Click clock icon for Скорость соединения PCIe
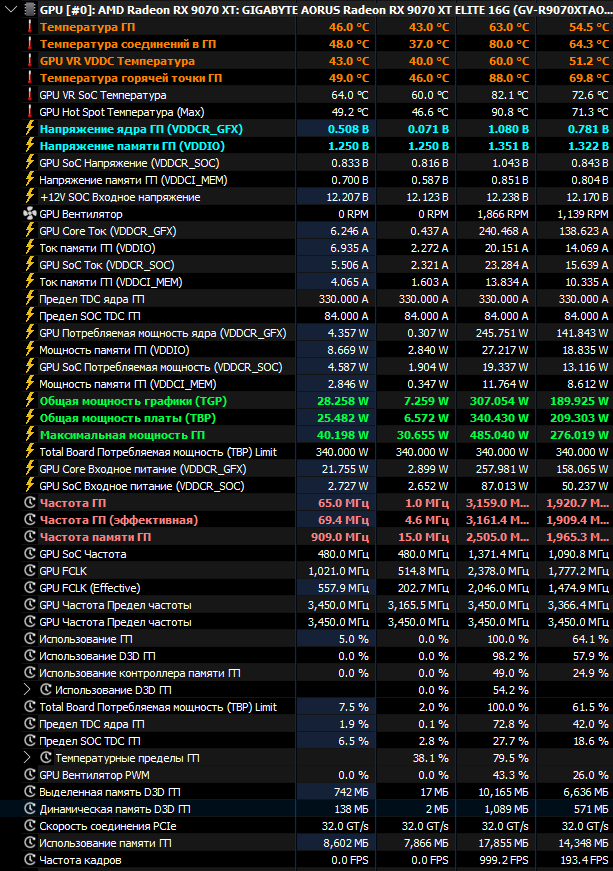 click(x=30, y=825)
